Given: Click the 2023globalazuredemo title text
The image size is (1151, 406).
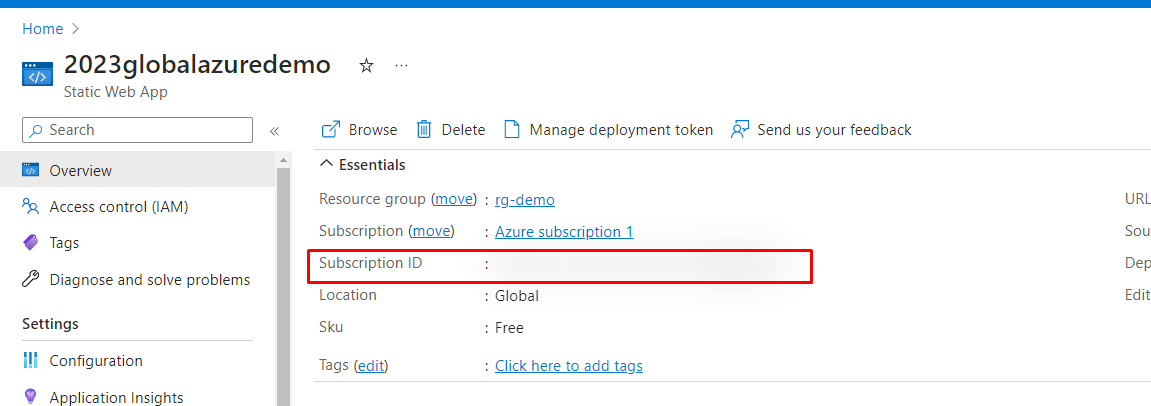Looking at the screenshot, I should 197,65.
